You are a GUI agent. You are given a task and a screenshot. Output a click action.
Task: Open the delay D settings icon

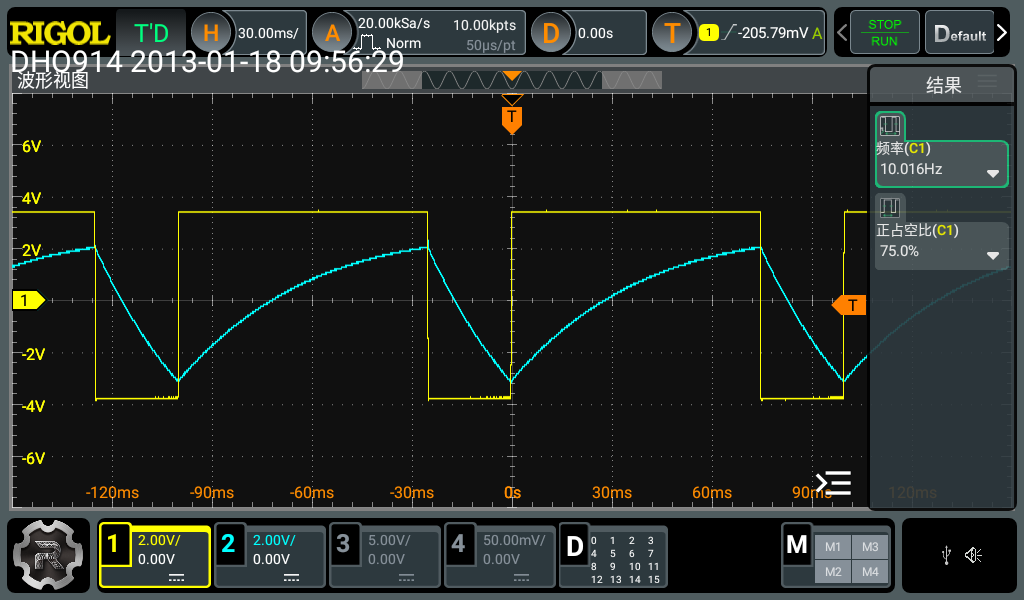pyautogui.click(x=550, y=33)
